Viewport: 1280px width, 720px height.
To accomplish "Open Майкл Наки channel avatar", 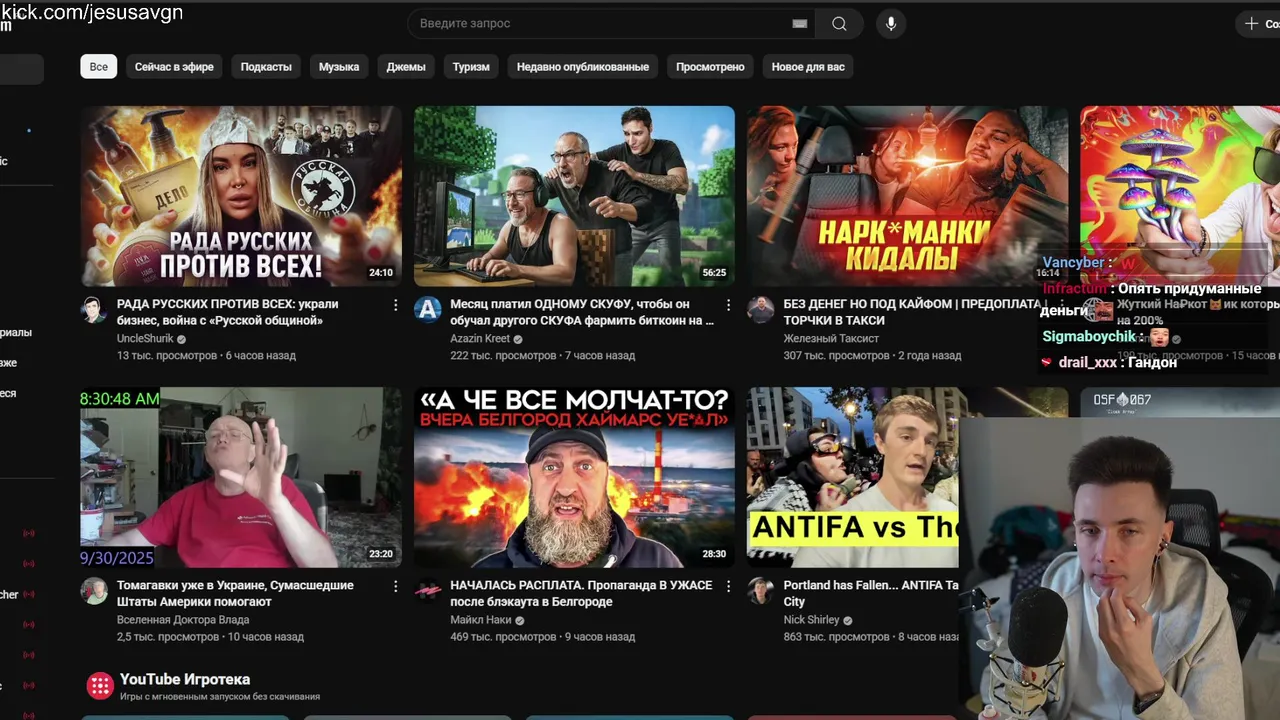I will [x=427, y=590].
